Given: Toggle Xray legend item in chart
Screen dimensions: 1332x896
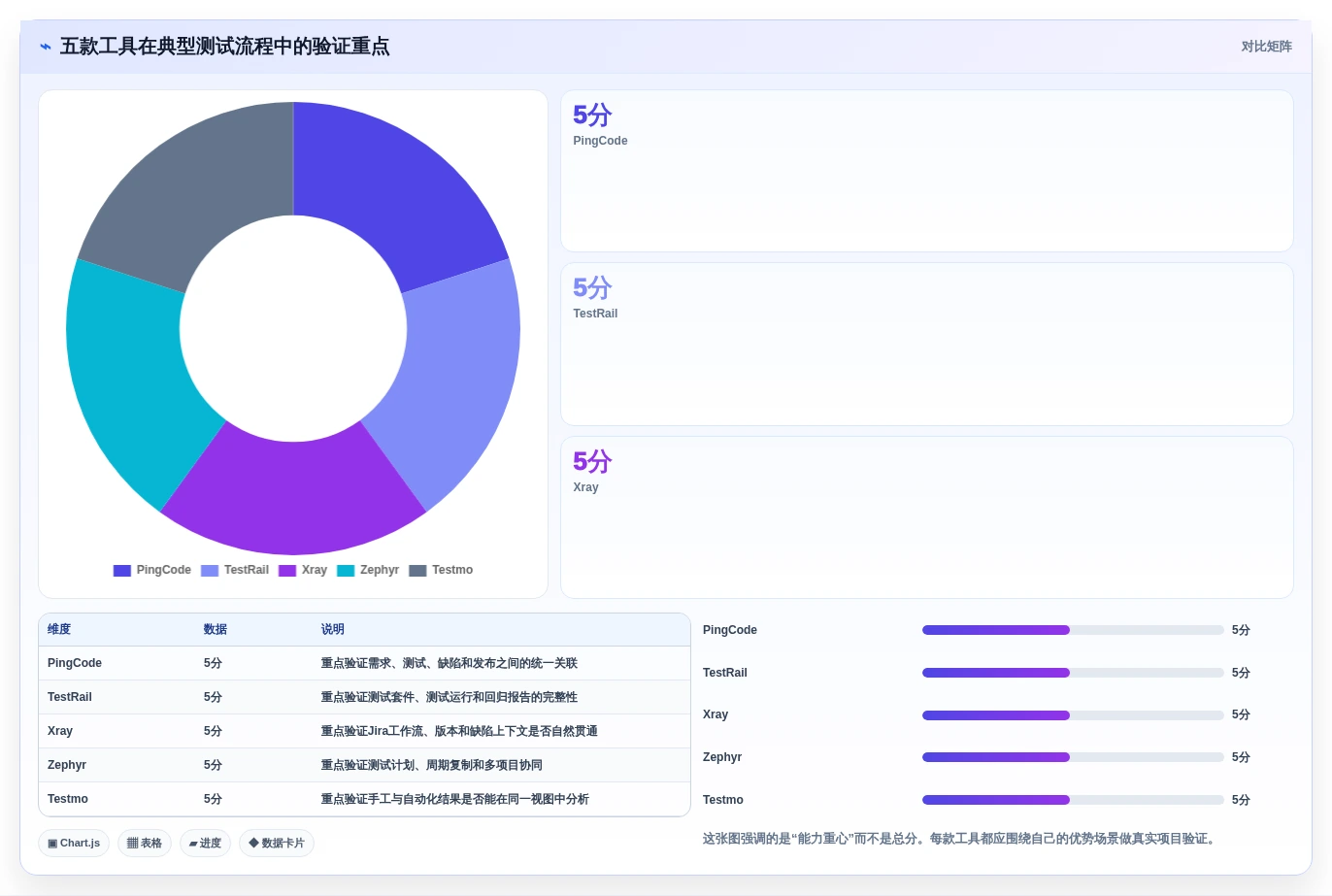Looking at the screenshot, I should (x=303, y=570).
